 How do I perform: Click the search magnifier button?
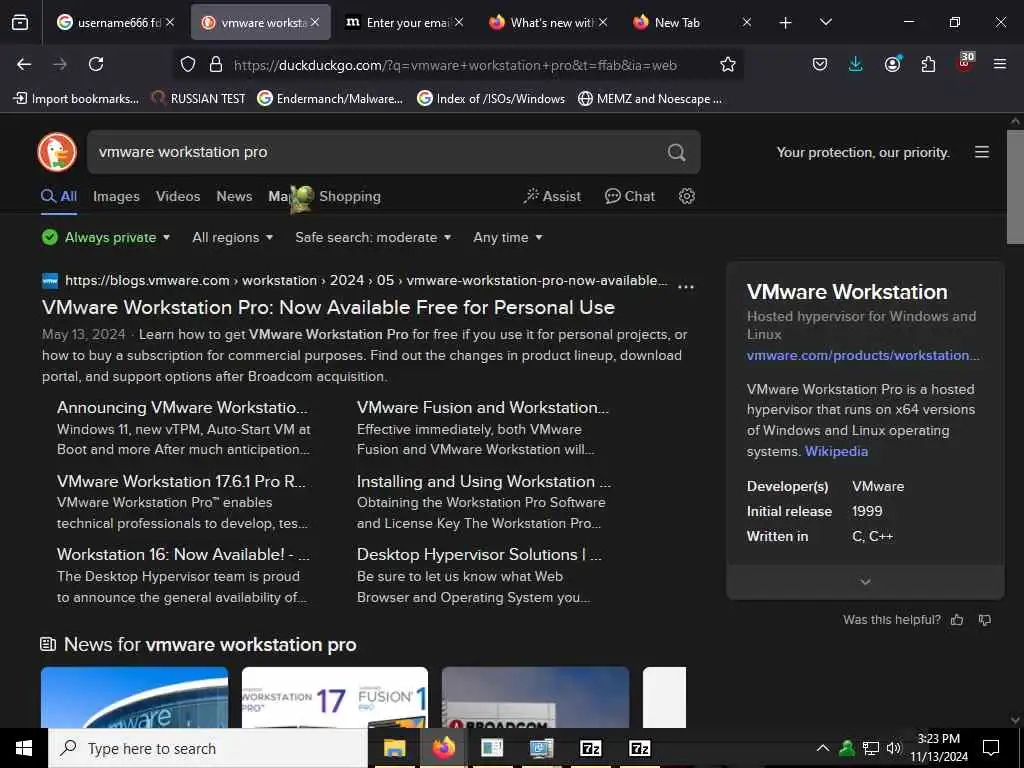pyautogui.click(x=677, y=152)
